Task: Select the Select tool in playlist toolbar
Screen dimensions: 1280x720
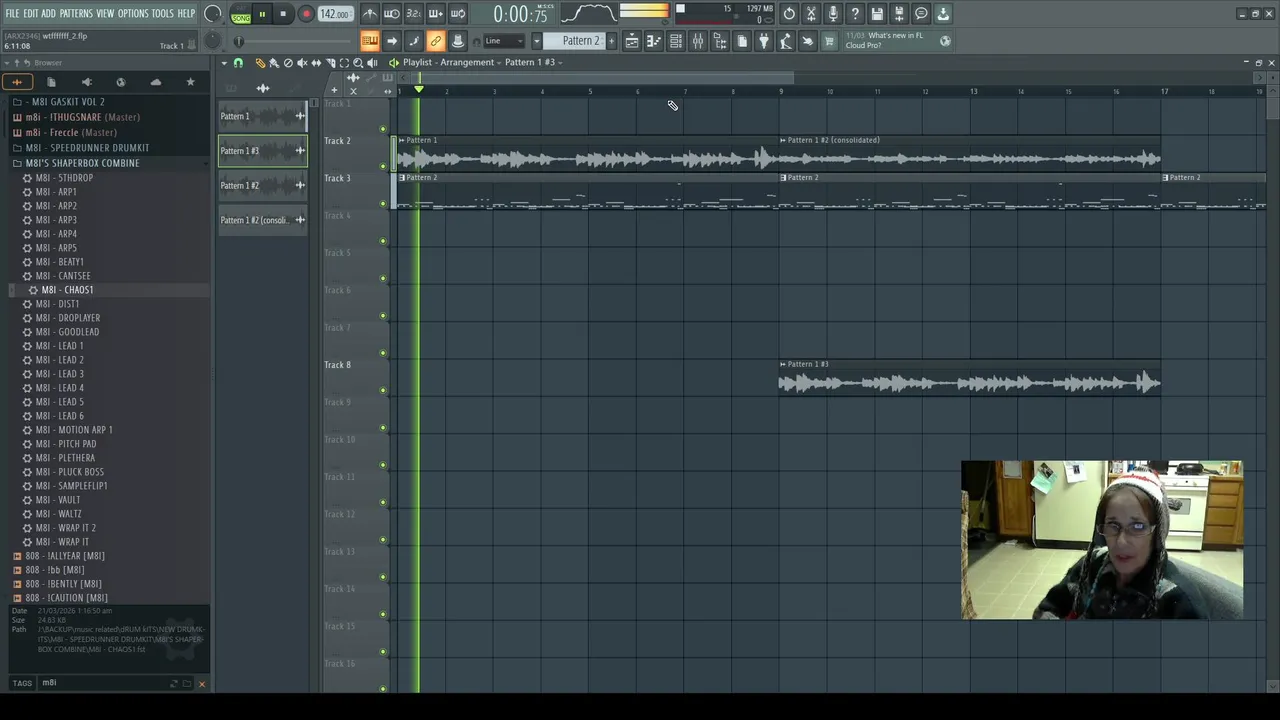Action: tap(344, 62)
